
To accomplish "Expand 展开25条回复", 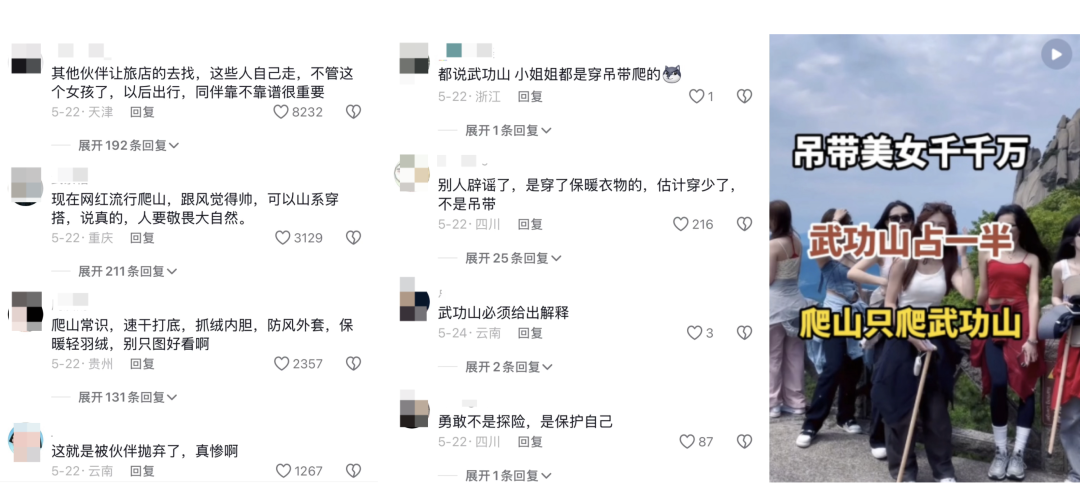I will click(x=513, y=258).
